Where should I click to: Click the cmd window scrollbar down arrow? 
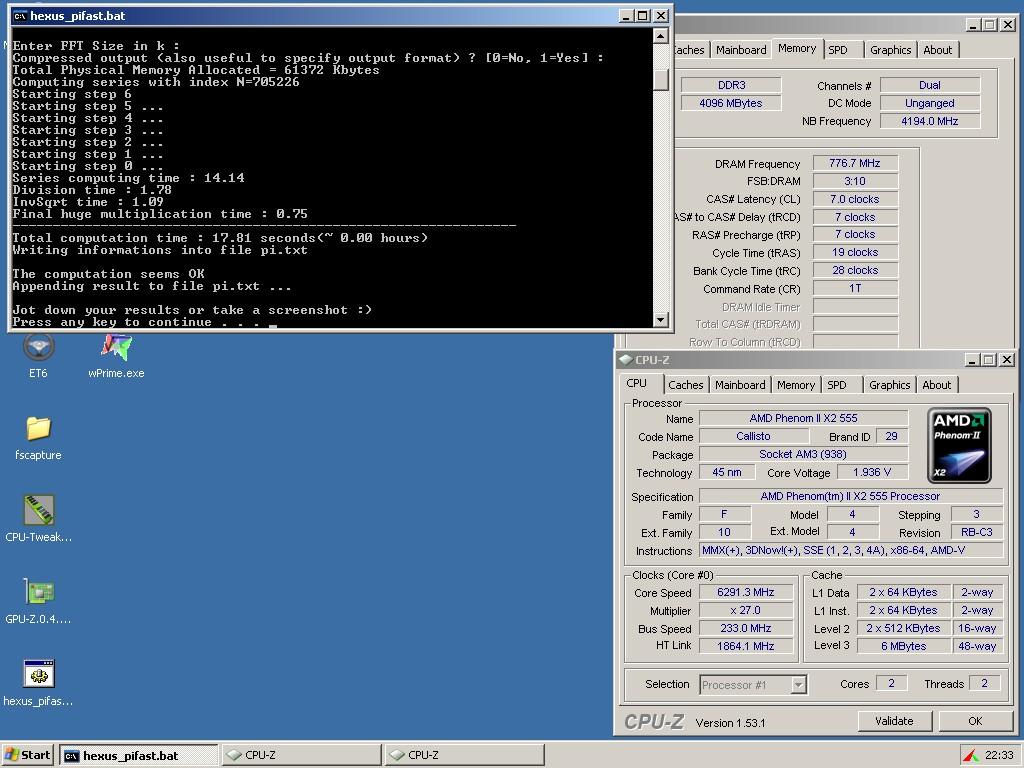(661, 319)
